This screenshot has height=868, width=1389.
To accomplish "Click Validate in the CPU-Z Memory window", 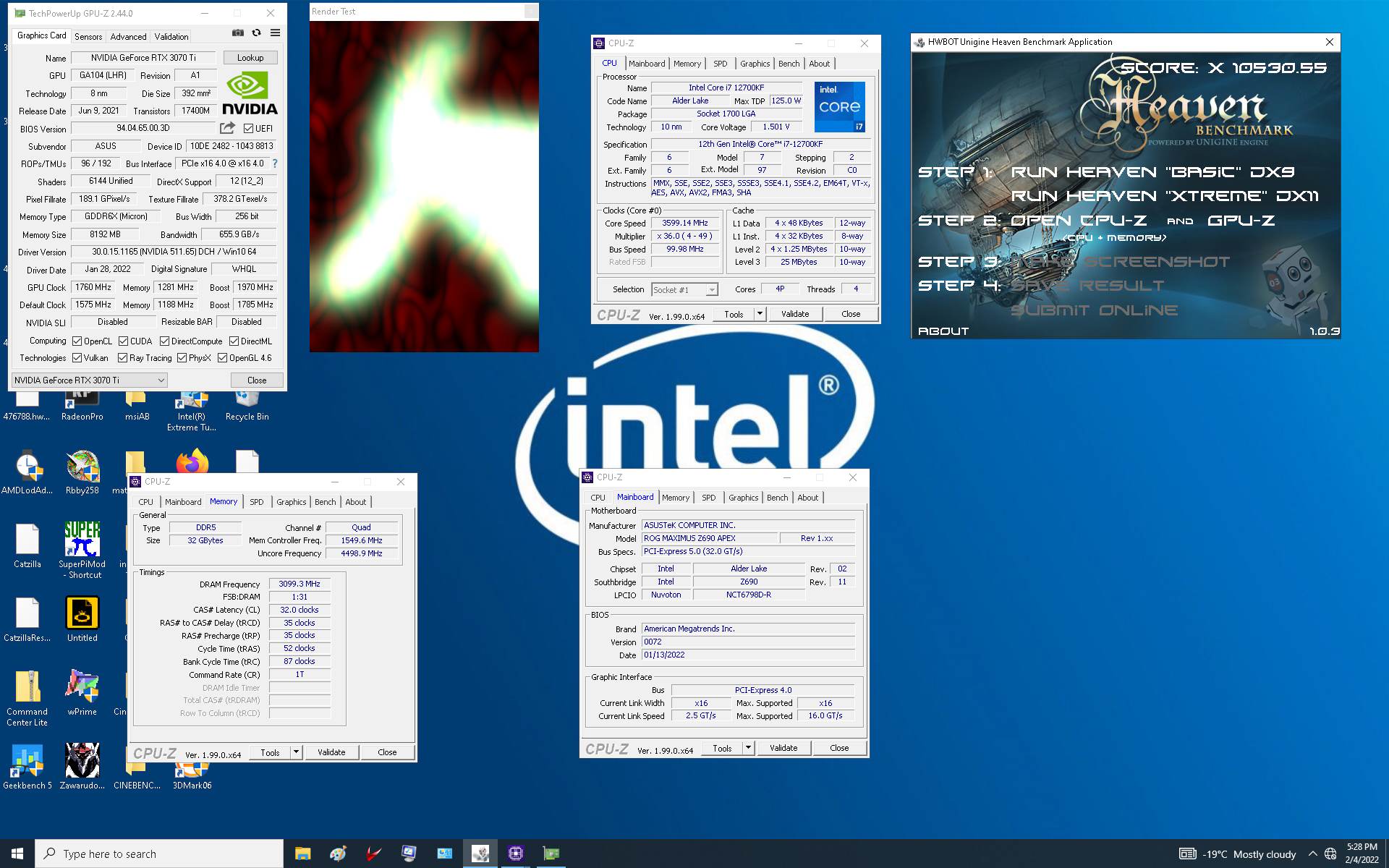I will point(331,752).
